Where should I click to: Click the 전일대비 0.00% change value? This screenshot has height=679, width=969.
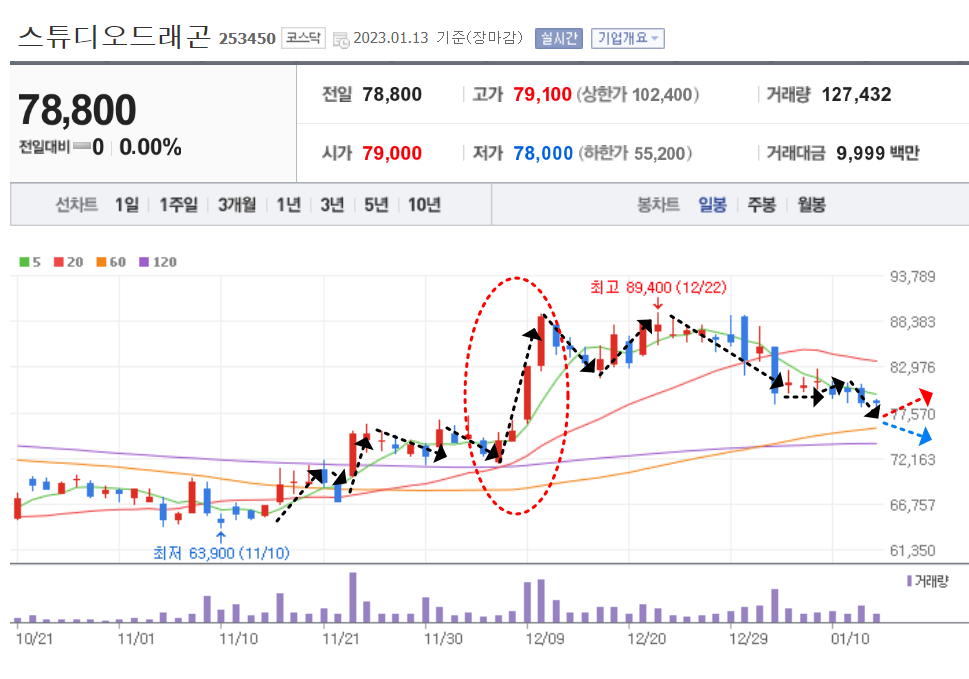(150, 147)
